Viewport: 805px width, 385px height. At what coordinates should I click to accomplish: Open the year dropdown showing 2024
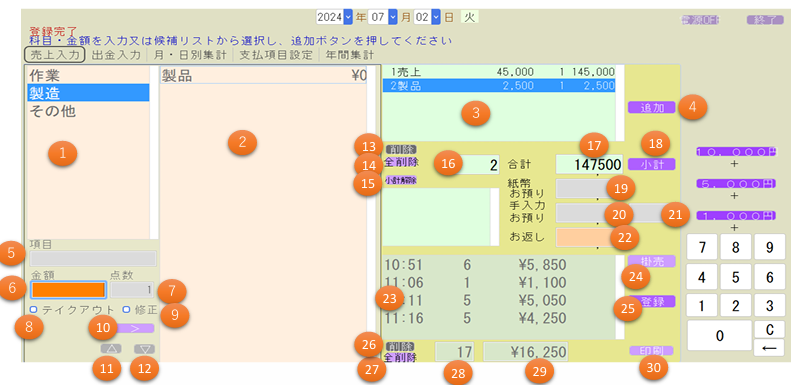click(x=334, y=17)
